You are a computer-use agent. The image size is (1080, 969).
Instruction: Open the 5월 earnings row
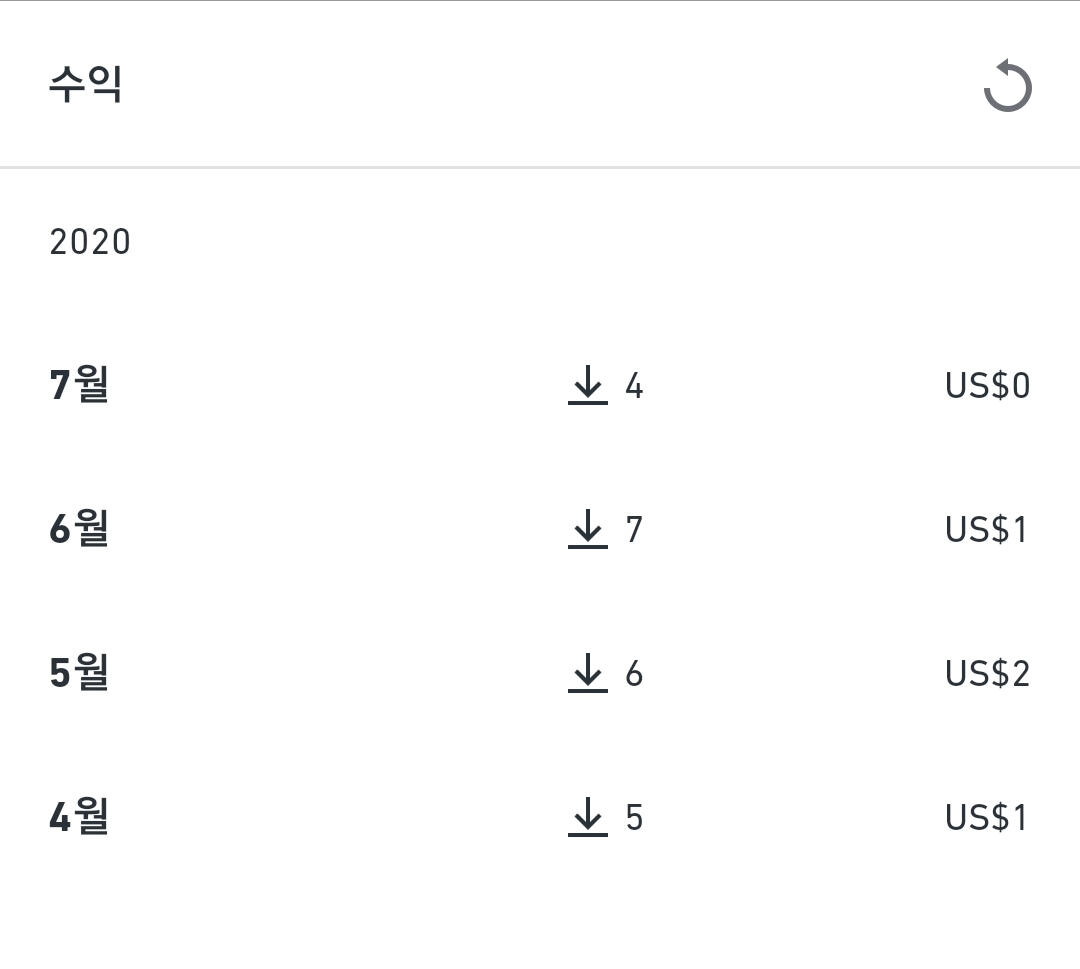coord(540,673)
